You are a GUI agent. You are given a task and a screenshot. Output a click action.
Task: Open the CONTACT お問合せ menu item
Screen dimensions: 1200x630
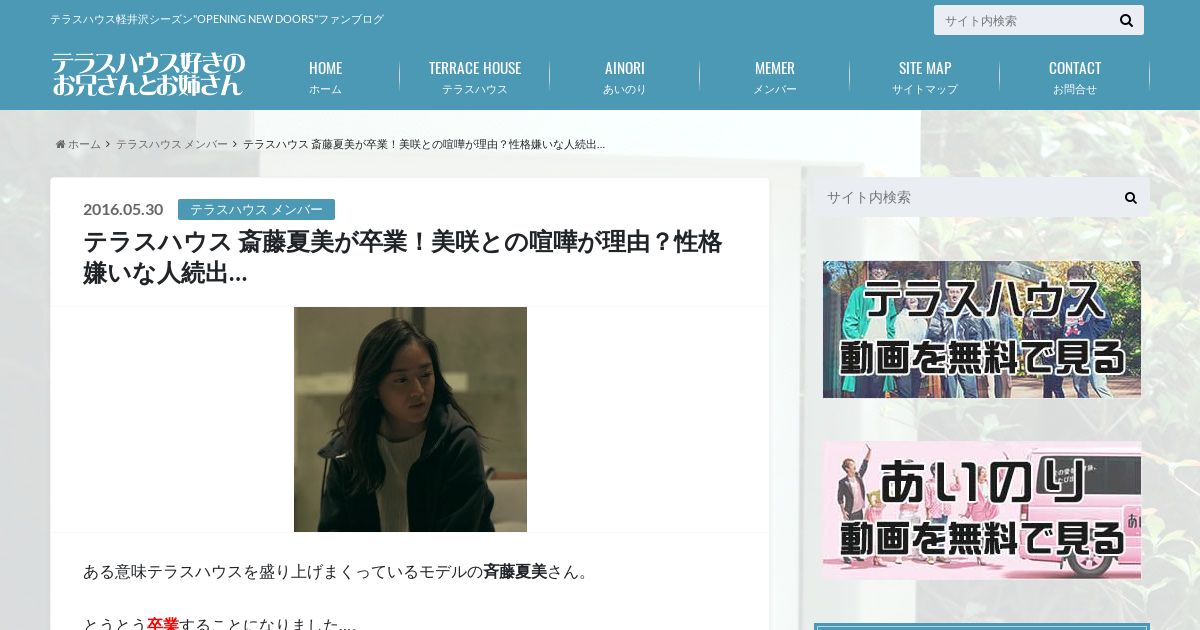[x=1075, y=77]
